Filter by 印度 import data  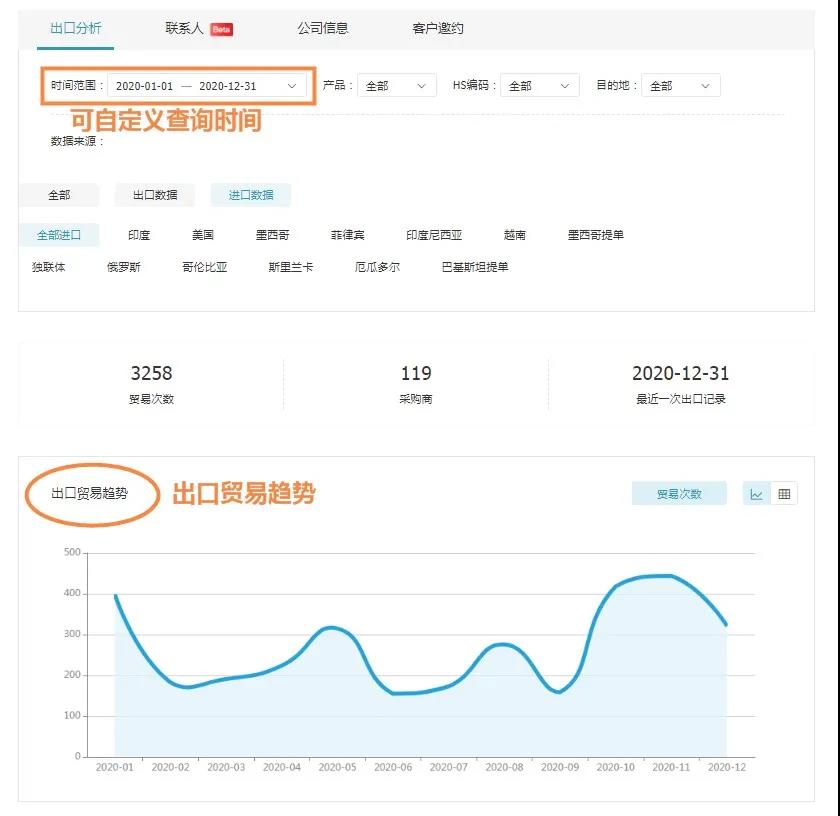(x=139, y=235)
